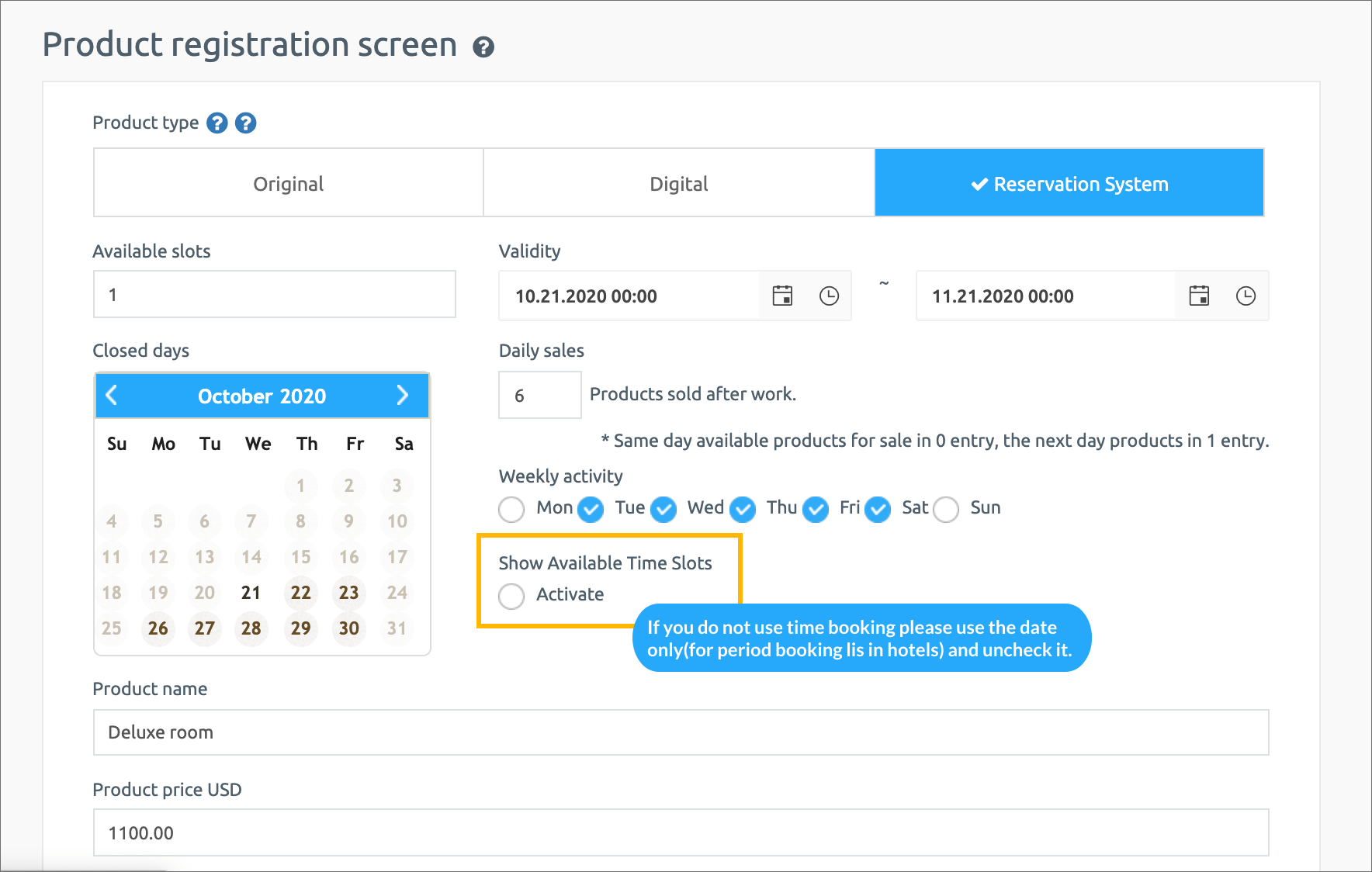1372x872 pixels.
Task: Toggle the unchecked checkbox between Sat and Sun
Action: coord(946,510)
